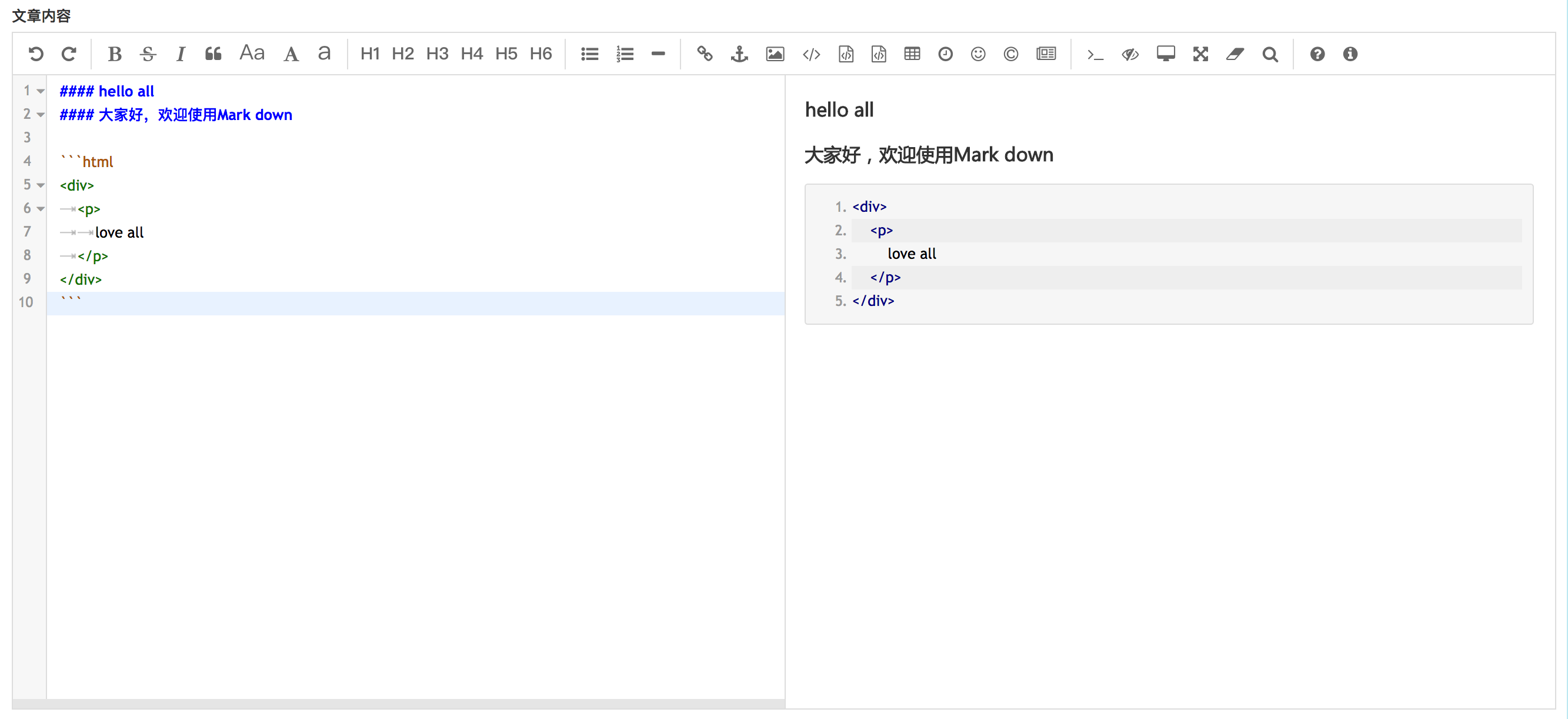Insert an ordered numbered list
This screenshot has width=1568, height=719.
[625, 54]
